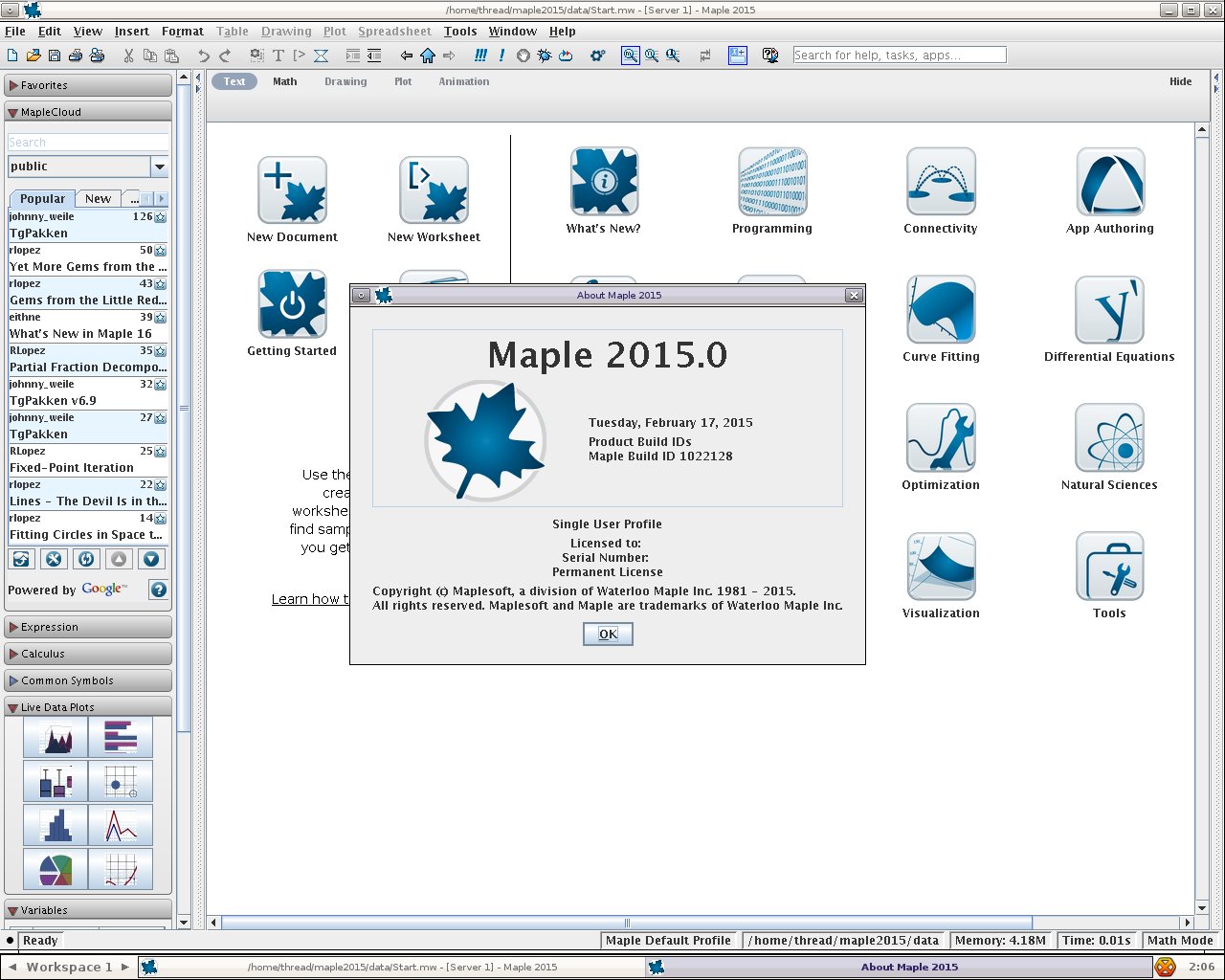
Task: Open the Tools menu
Action: (x=460, y=32)
